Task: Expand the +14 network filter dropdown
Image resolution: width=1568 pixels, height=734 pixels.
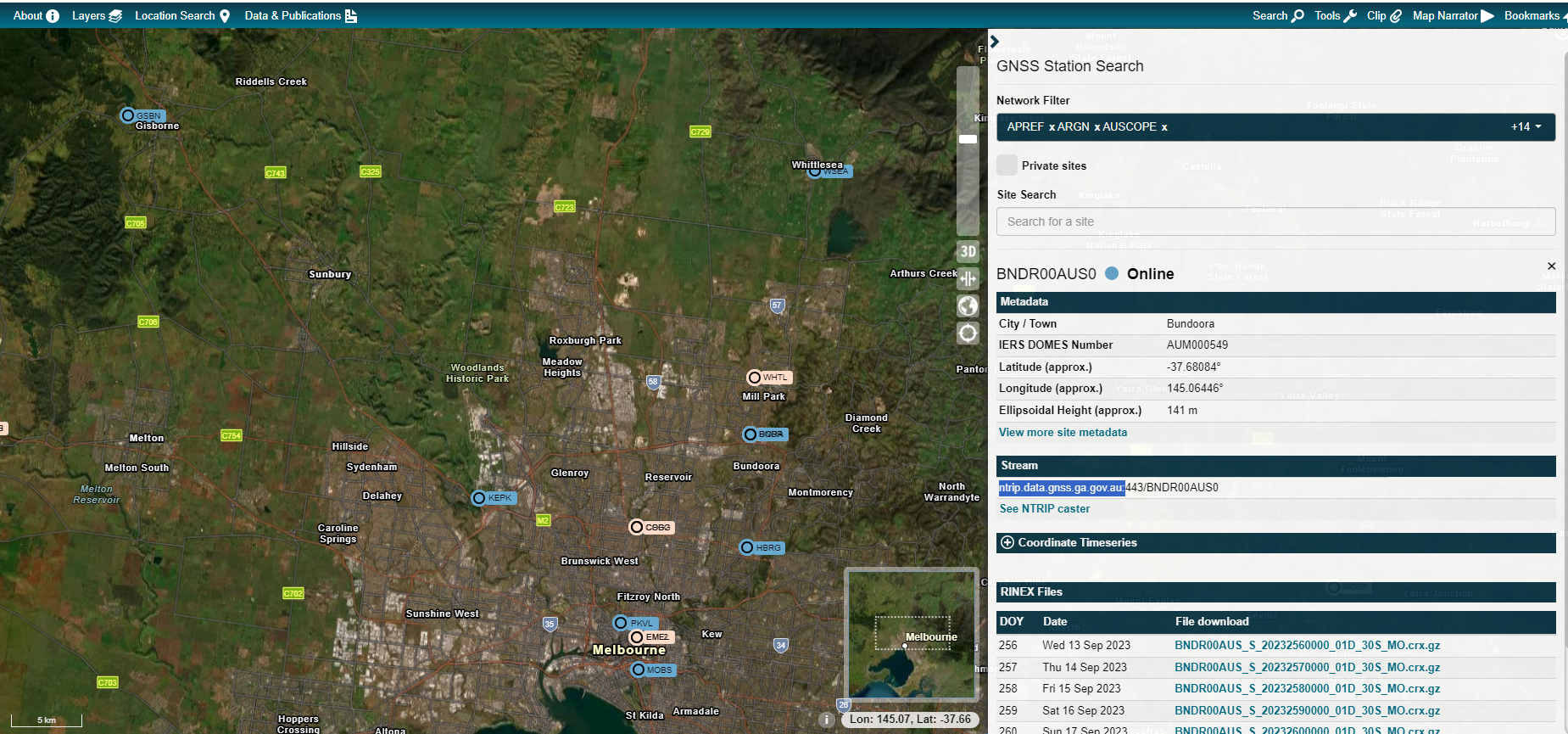Action: click(1526, 127)
